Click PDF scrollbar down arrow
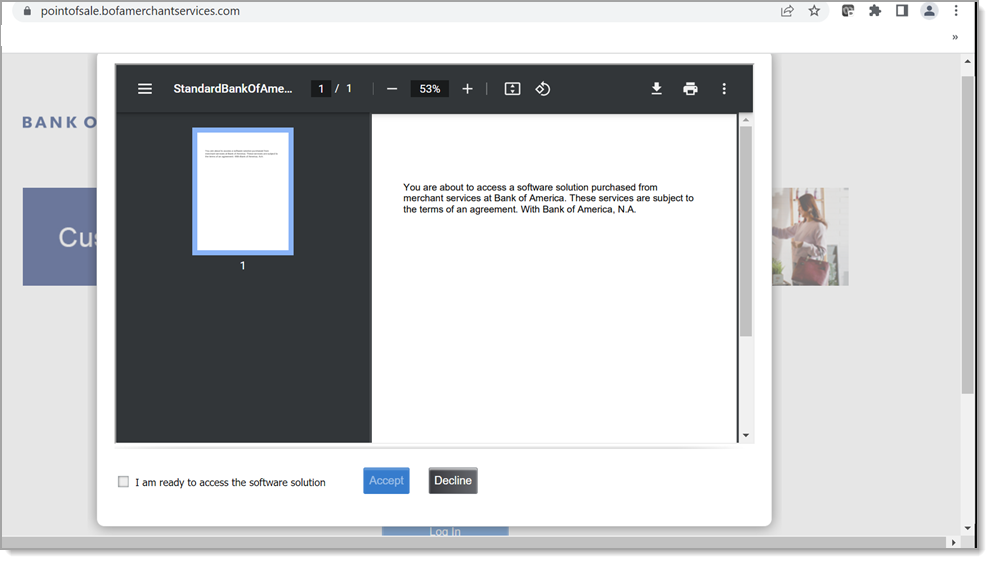 click(746, 435)
